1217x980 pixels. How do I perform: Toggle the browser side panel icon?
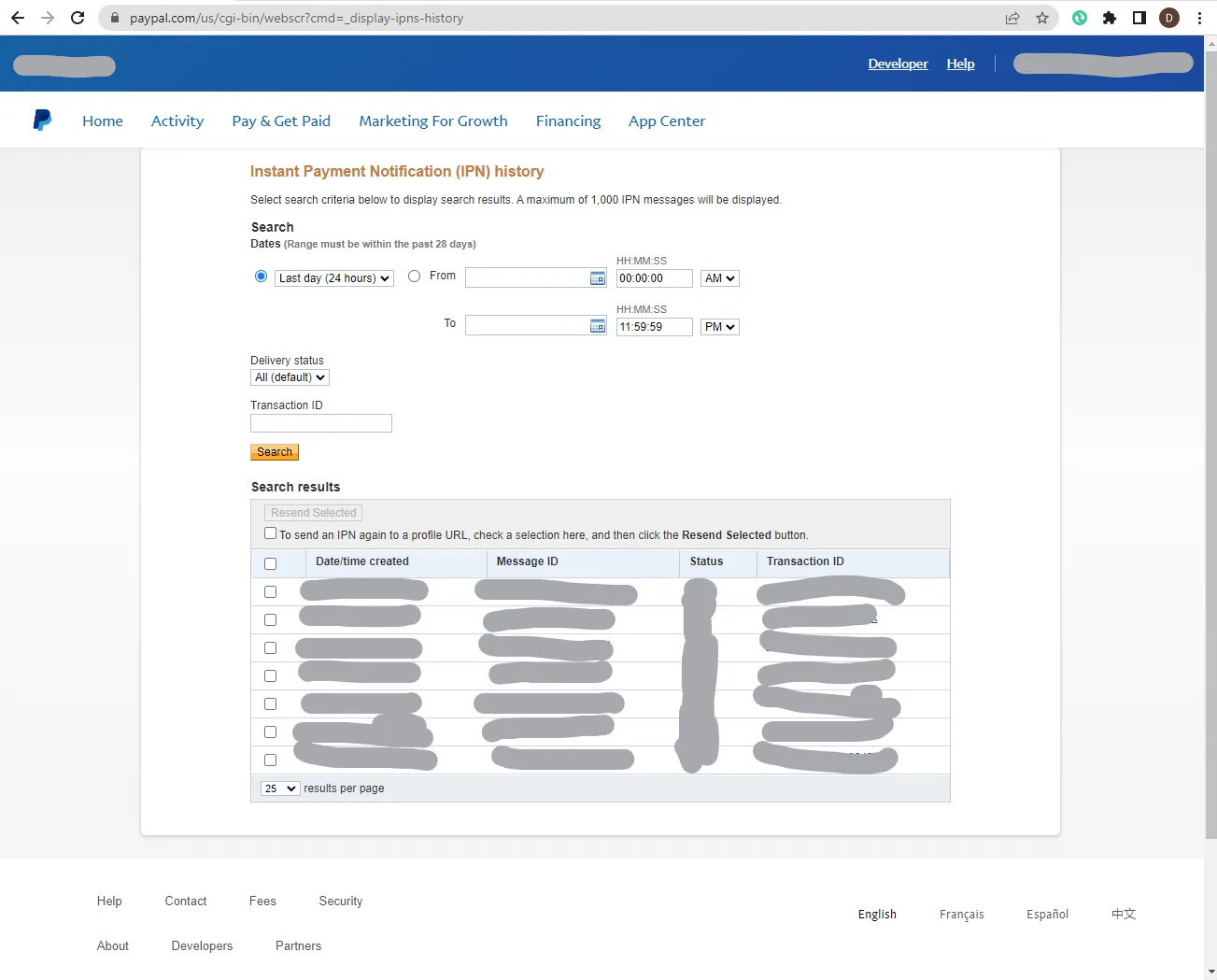click(1139, 18)
